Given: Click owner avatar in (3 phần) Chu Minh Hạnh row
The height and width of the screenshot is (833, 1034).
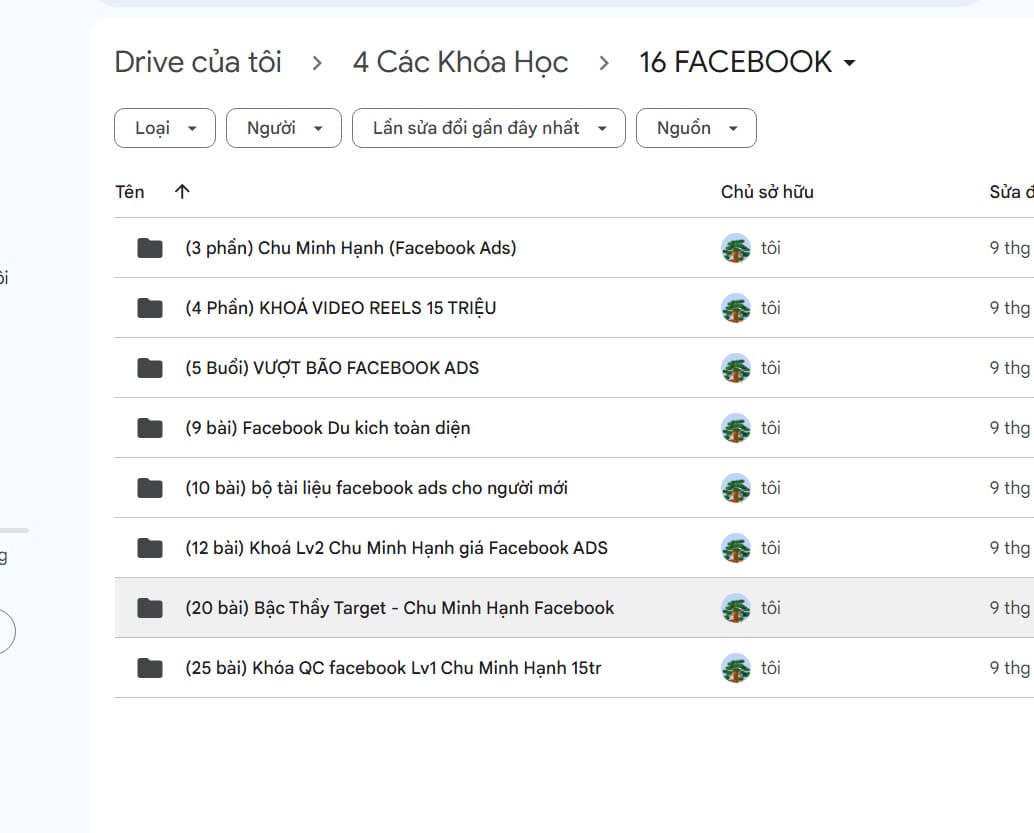Looking at the screenshot, I should tap(736, 248).
